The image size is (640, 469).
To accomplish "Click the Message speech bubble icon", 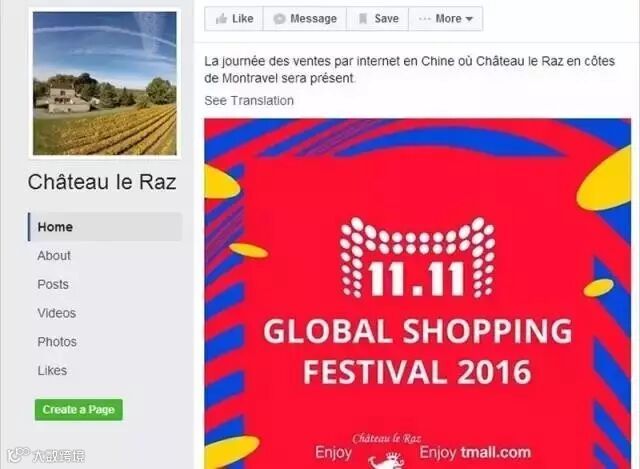I will click(279, 19).
